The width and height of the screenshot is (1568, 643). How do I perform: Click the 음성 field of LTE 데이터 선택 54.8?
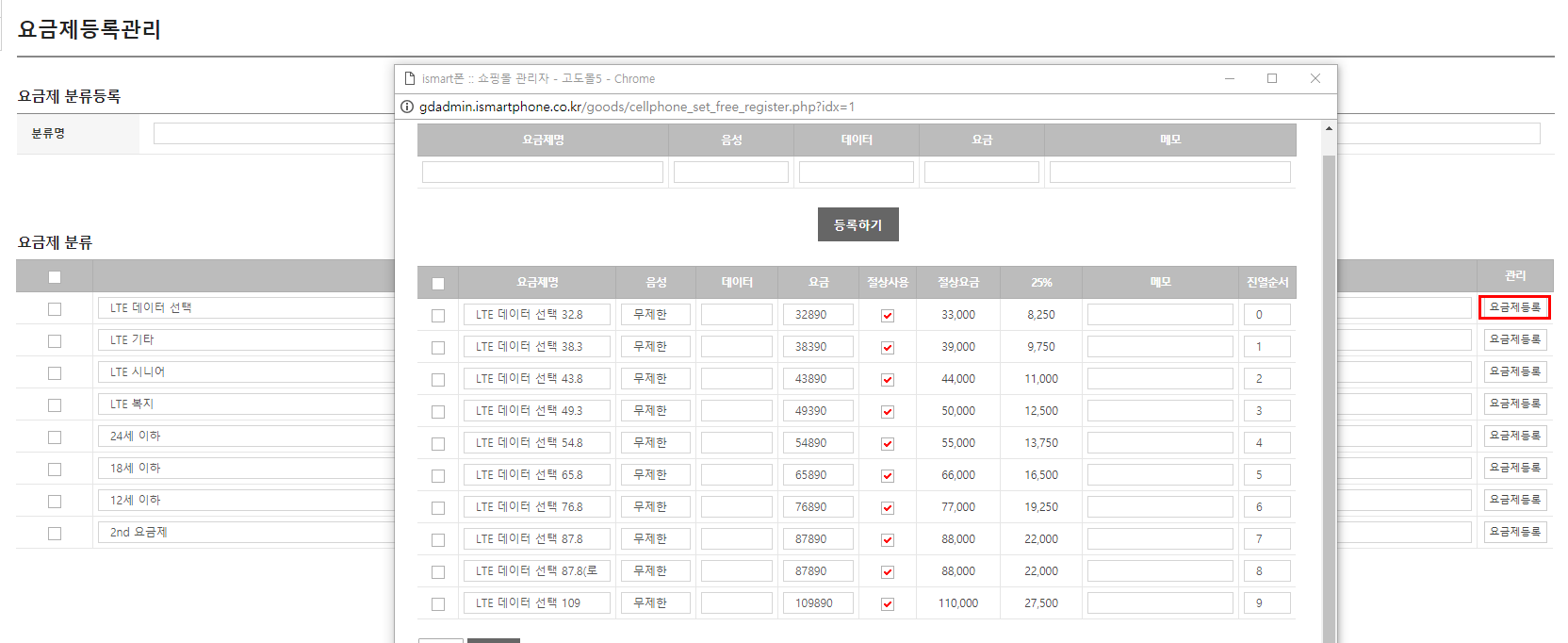point(655,442)
